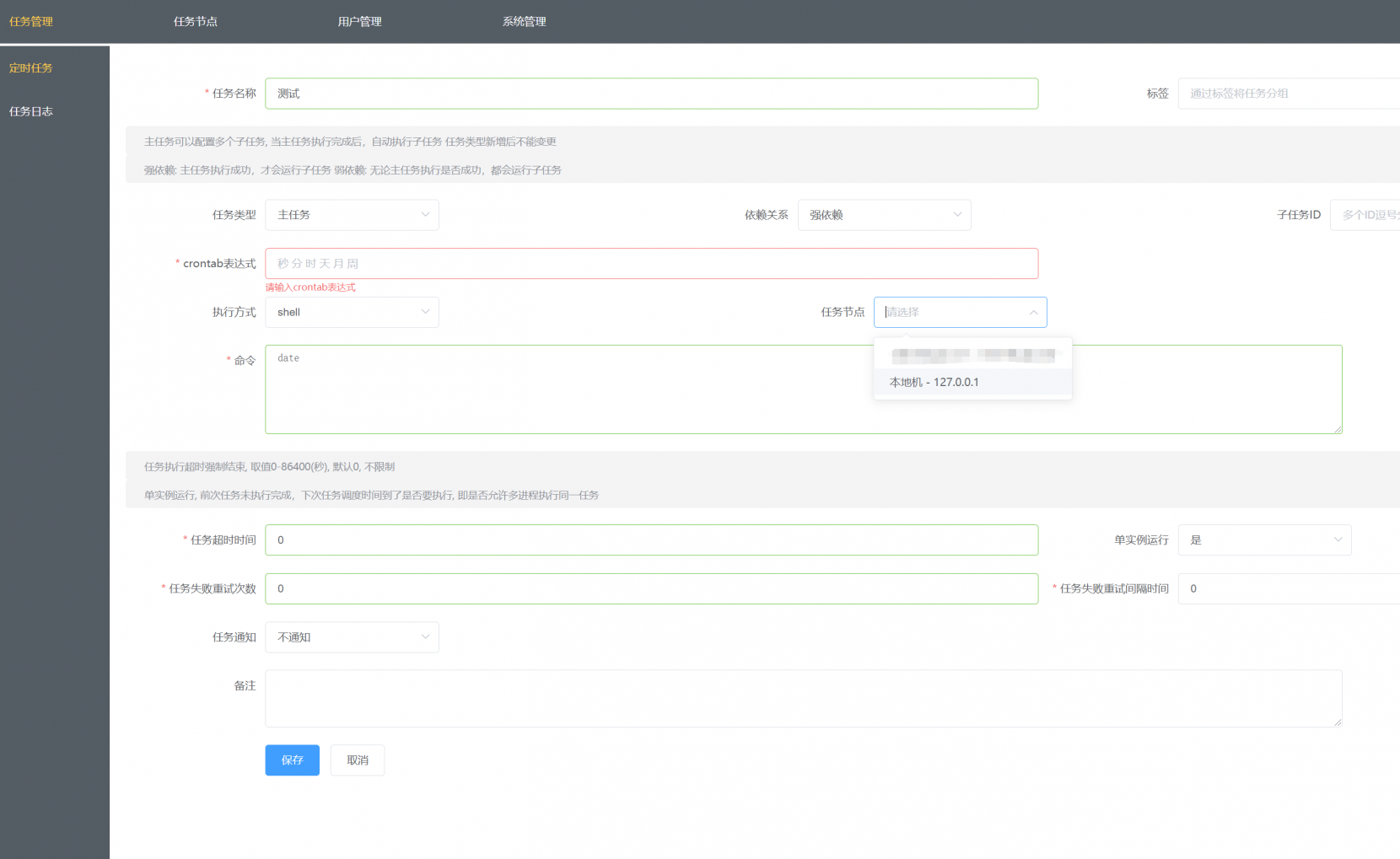
Task: Click the 任务通知 dropdown chevron icon
Action: tap(425, 637)
